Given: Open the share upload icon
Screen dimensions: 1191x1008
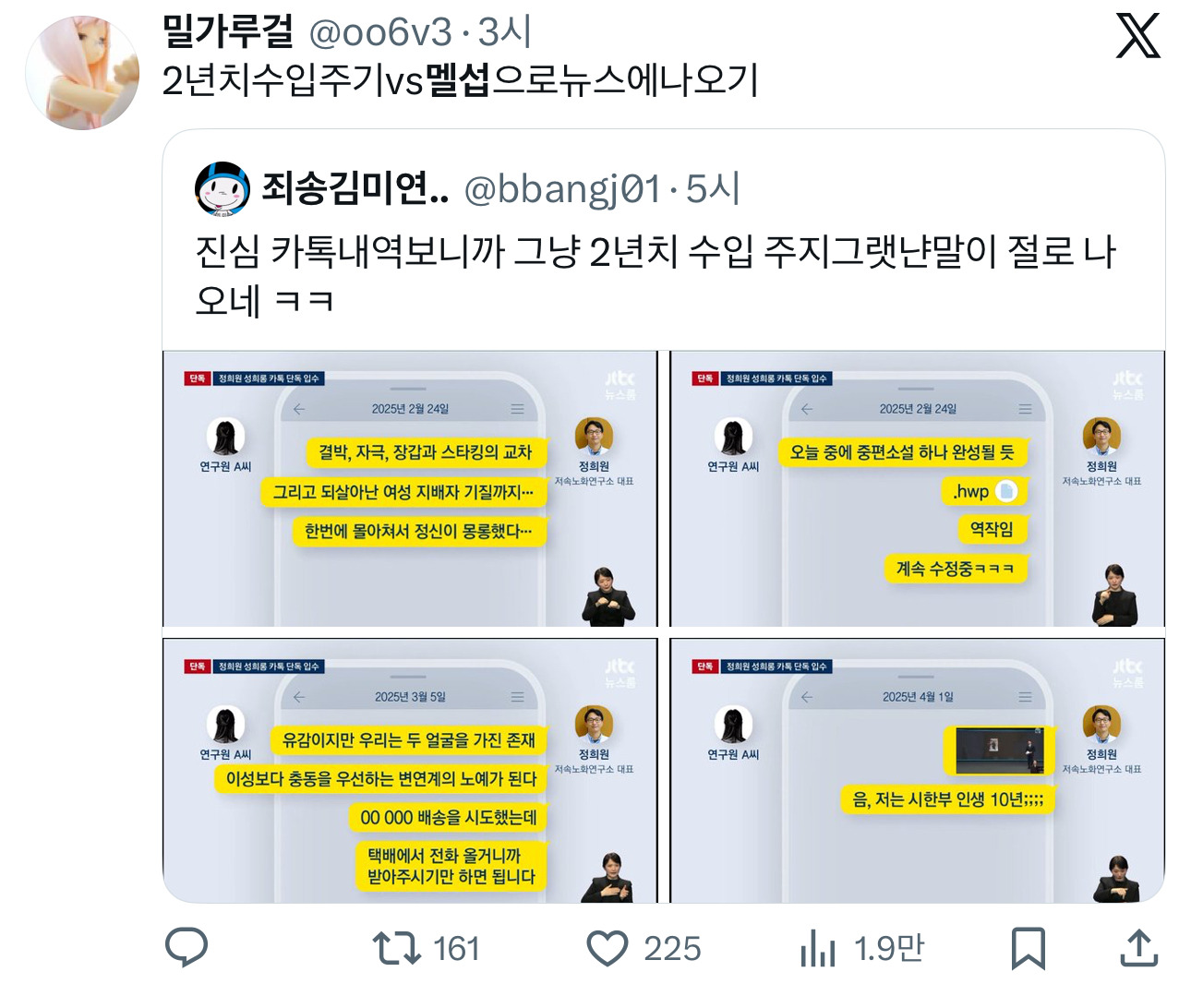Looking at the screenshot, I should click(x=1138, y=948).
